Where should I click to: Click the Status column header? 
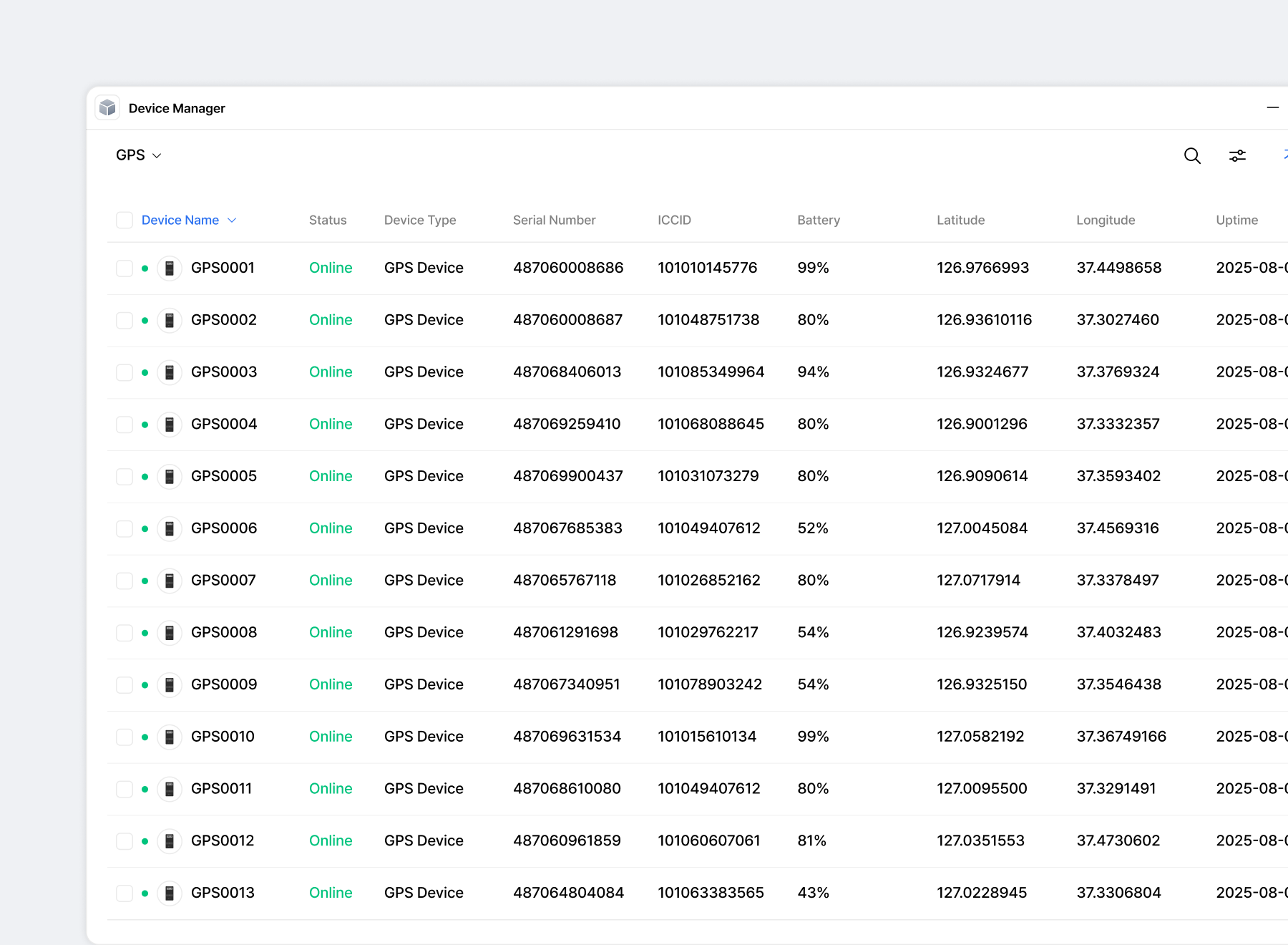328,220
